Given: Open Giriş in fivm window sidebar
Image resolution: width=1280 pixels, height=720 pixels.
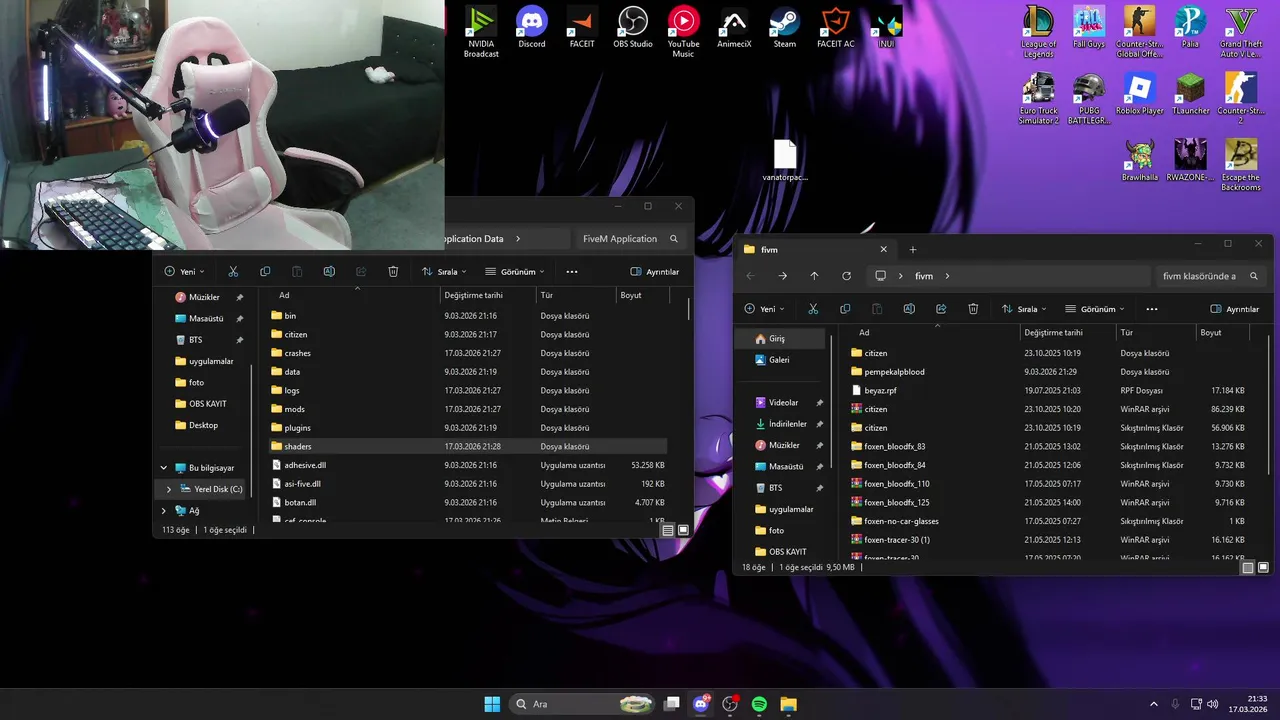Looking at the screenshot, I should coord(782,339).
